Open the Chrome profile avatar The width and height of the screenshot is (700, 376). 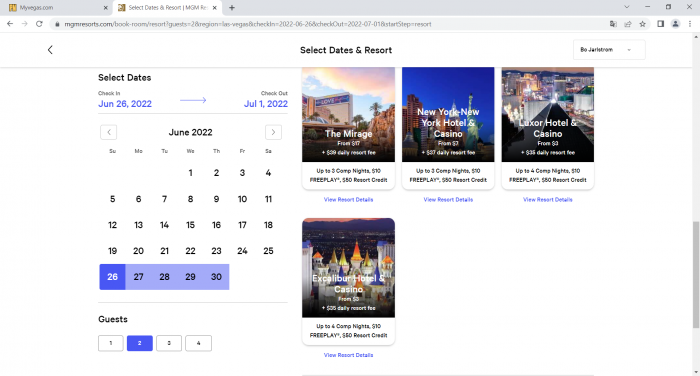[675, 24]
